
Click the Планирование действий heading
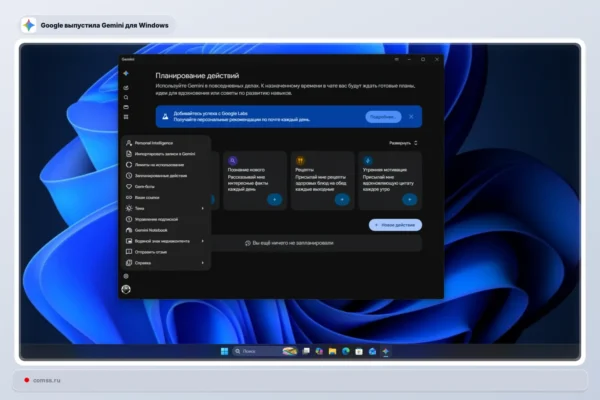click(197, 76)
